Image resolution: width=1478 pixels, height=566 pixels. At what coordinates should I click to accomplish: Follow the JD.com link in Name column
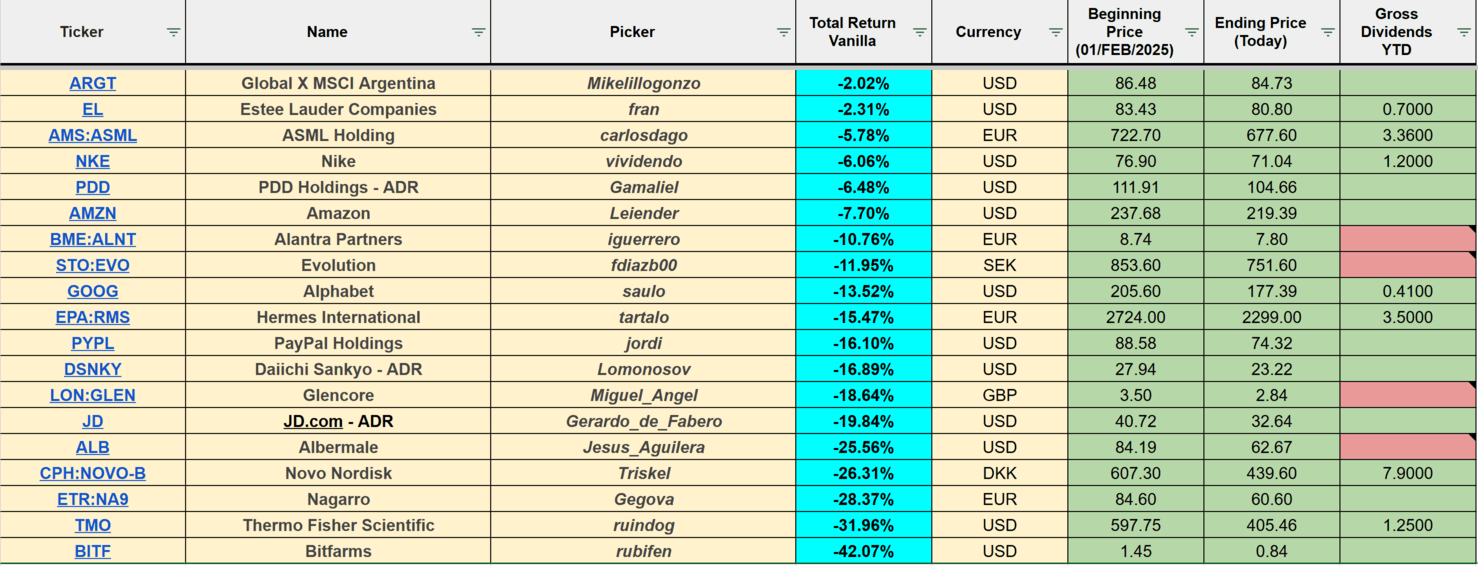[x=313, y=421]
